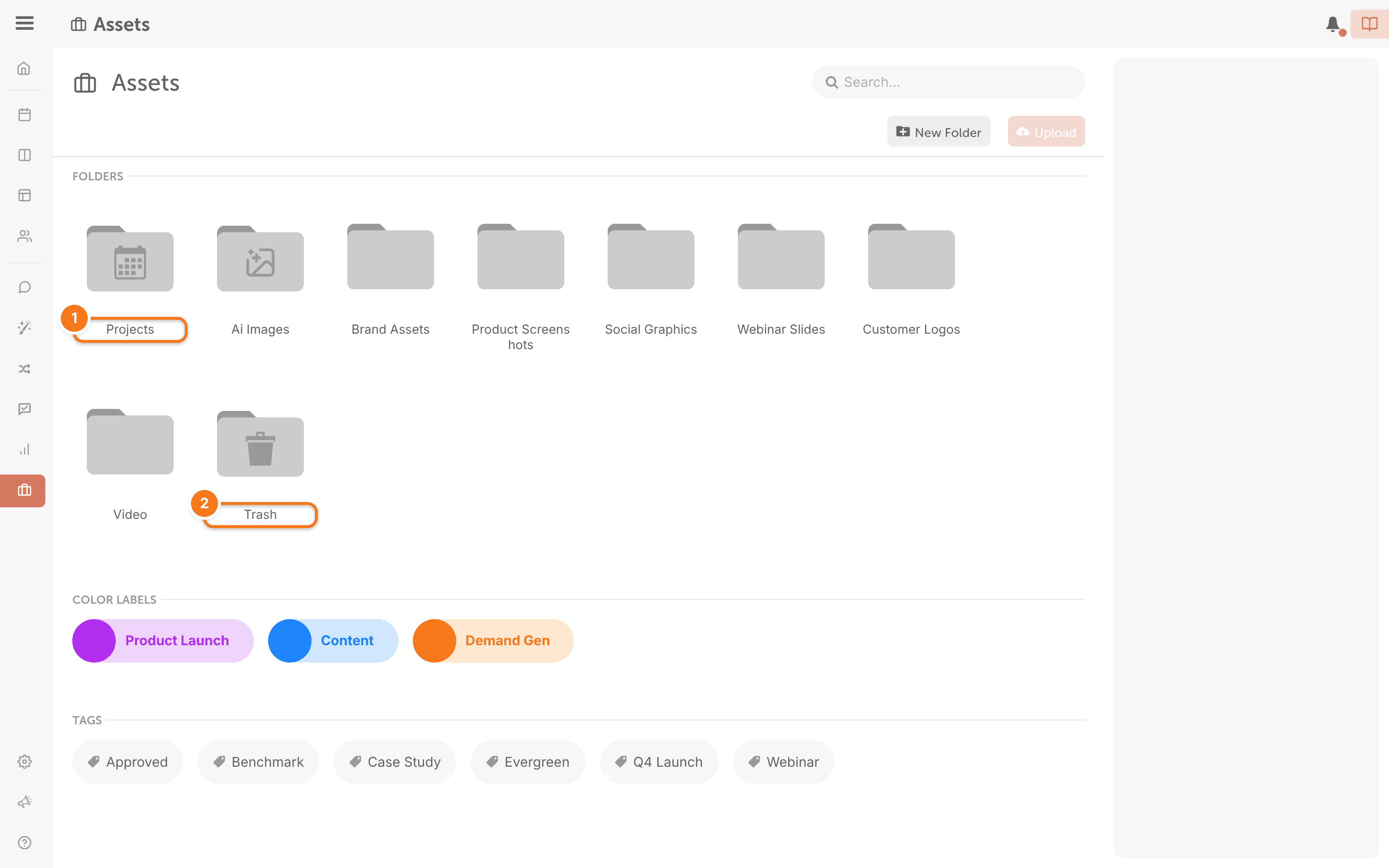1389x868 pixels.
Task: Select the Assets briefcase sidebar icon
Action: pos(23,491)
